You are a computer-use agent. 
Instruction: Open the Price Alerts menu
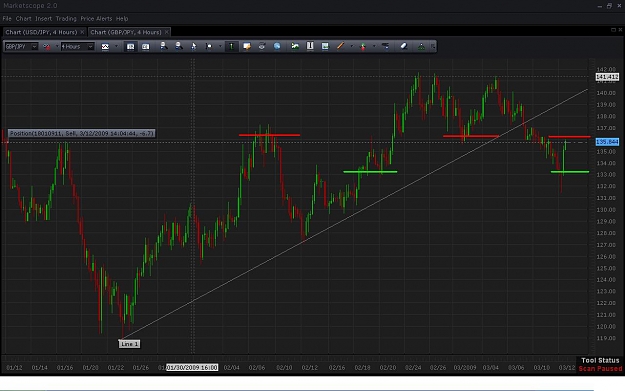point(96,19)
